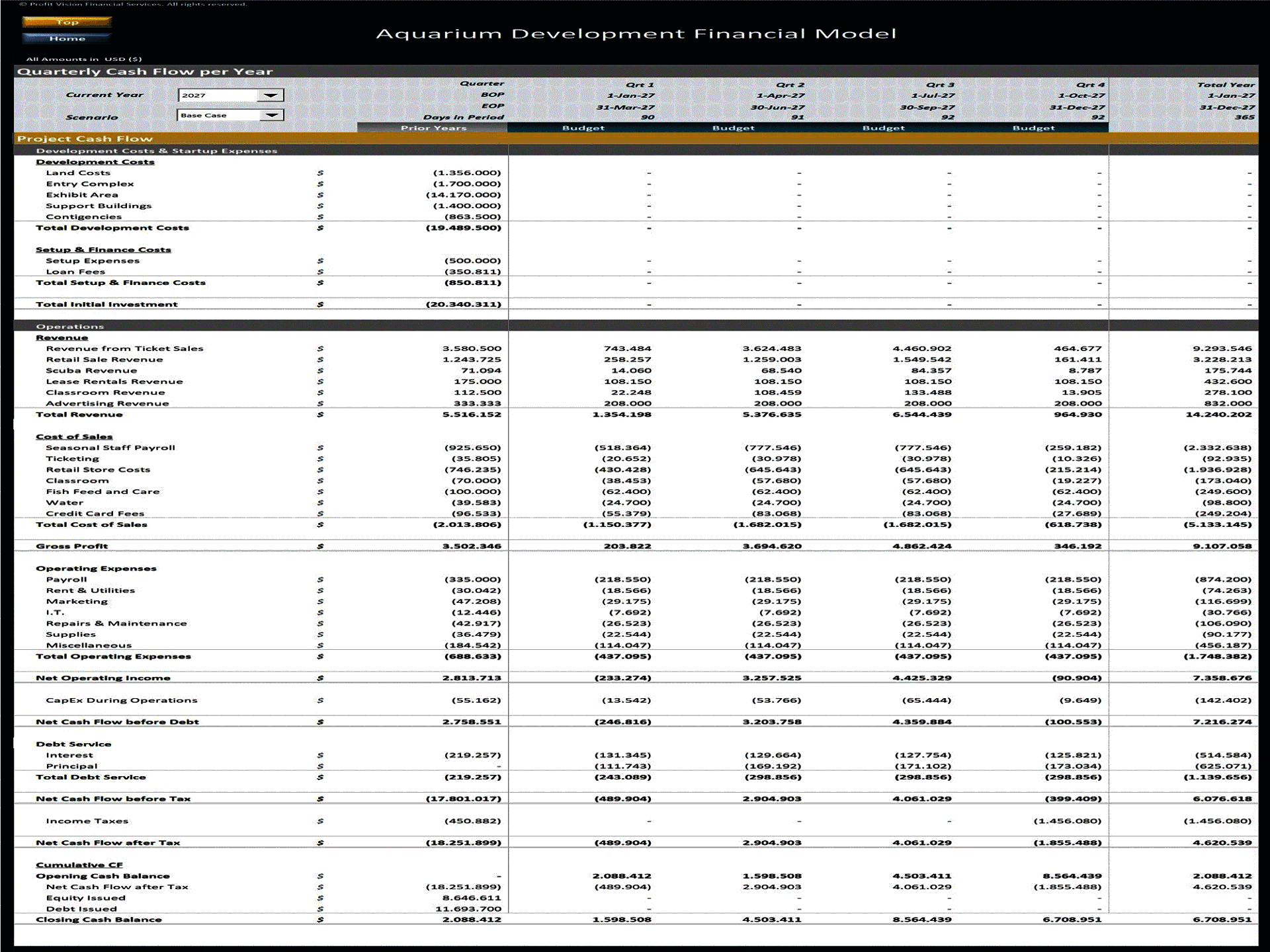Click the Credit Card Fees label
This screenshot has height=952, width=1270.
[95, 514]
